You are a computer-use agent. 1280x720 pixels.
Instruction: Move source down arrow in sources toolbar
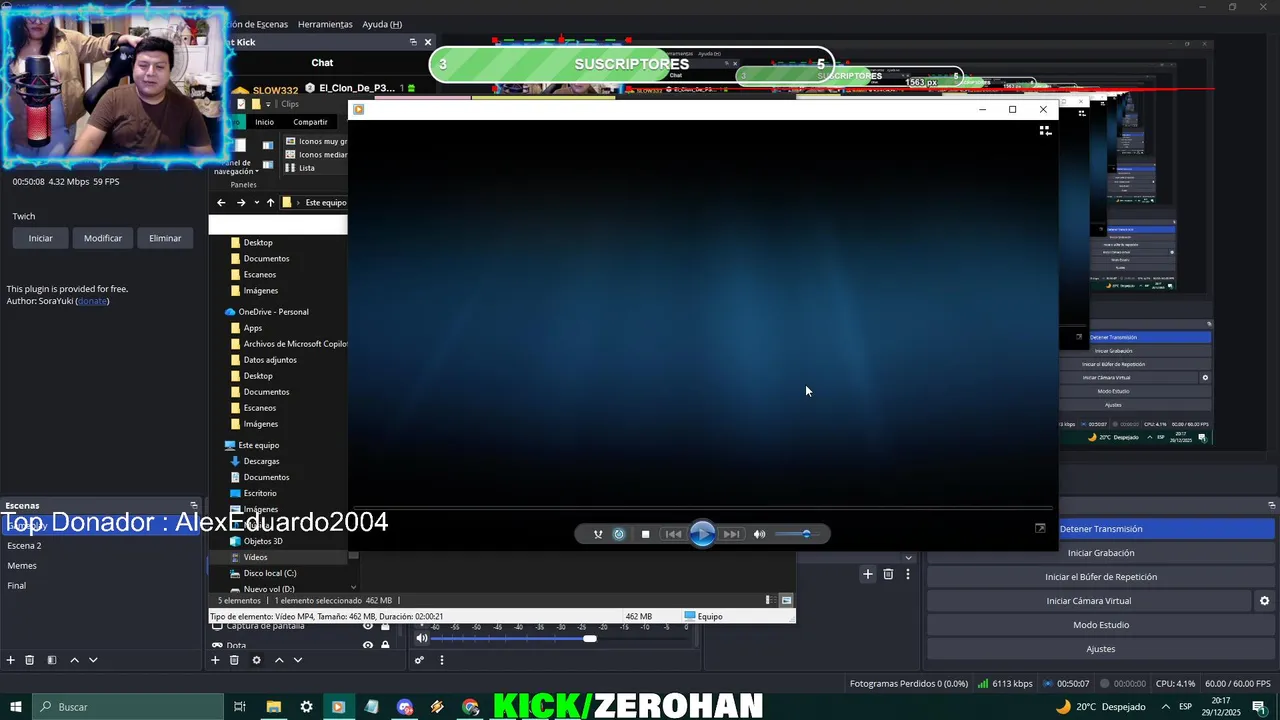click(x=297, y=660)
